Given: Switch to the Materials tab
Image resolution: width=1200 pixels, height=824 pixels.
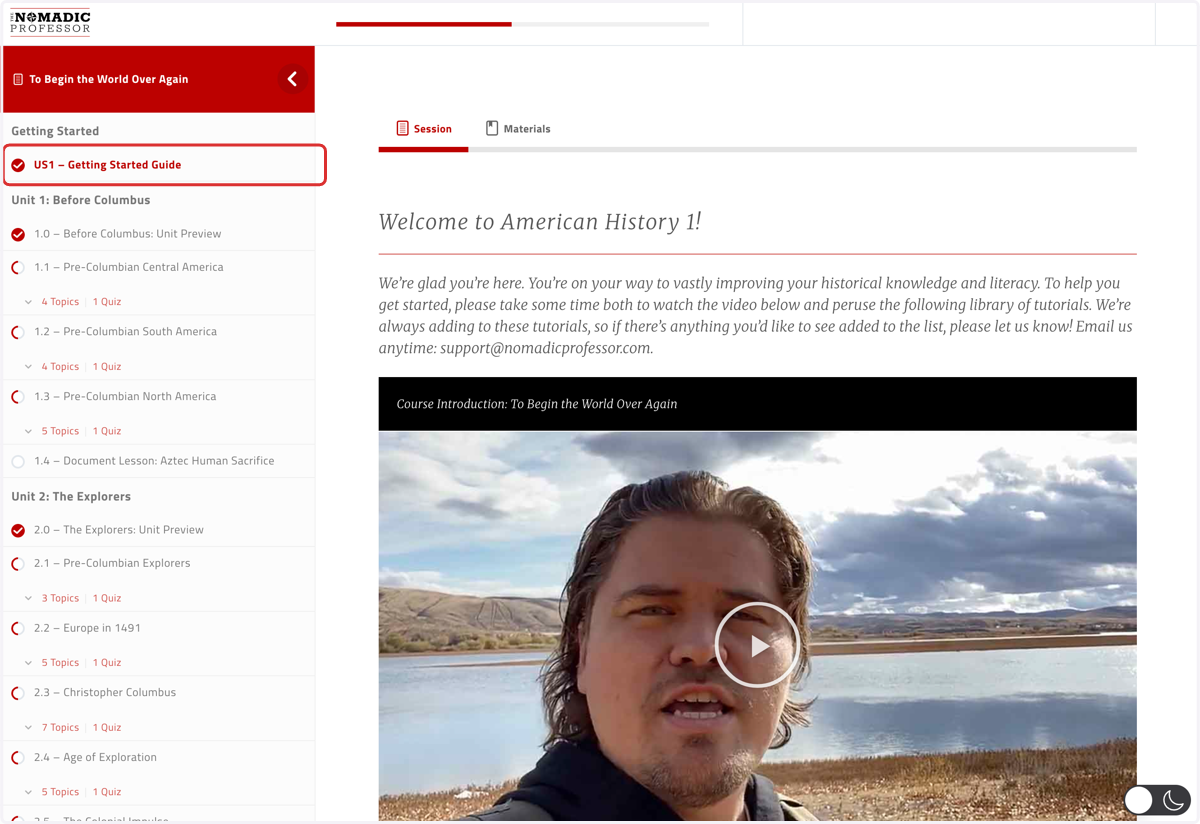Looking at the screenshot, I should pos(518,129).
